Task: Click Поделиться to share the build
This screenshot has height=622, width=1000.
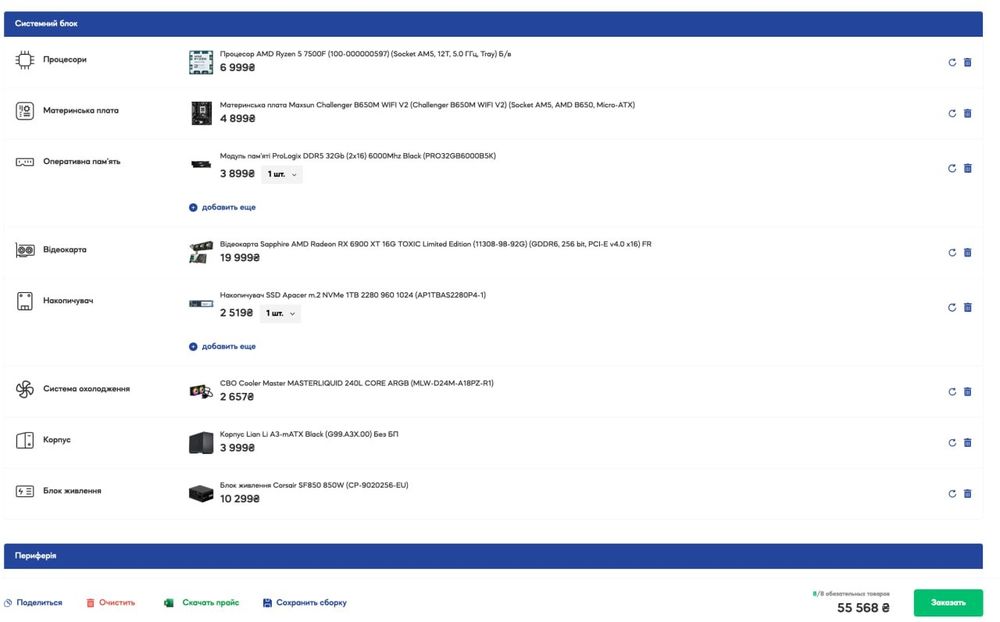Action: pos(33,602)
